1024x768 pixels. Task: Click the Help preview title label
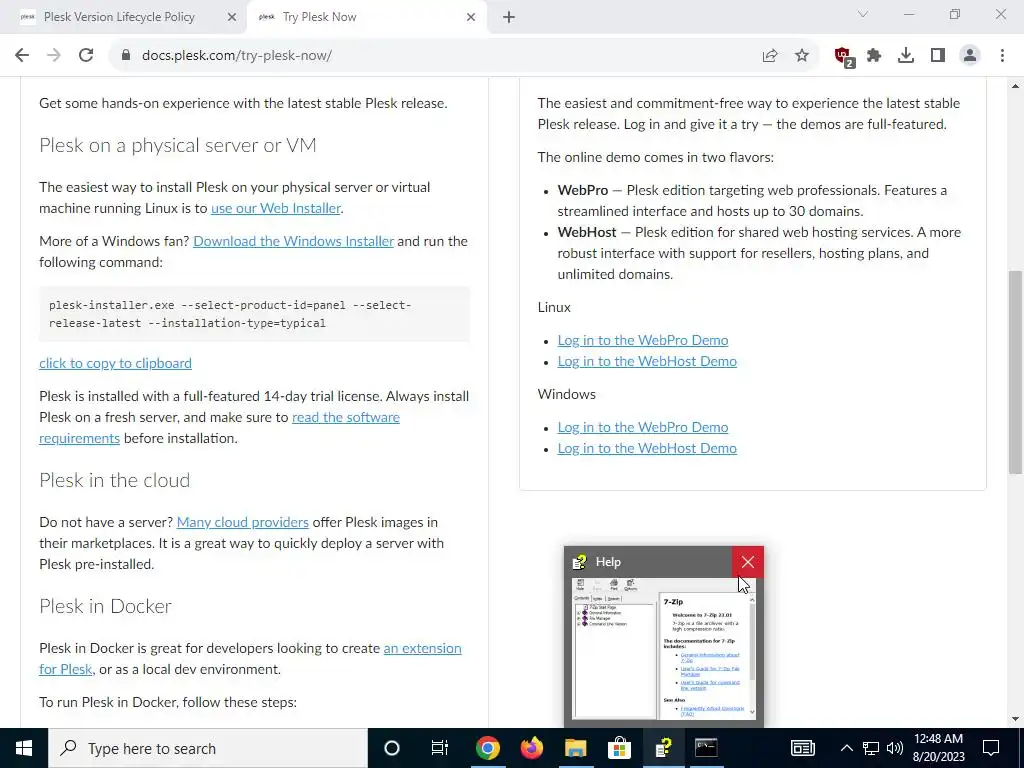[608, 562]
